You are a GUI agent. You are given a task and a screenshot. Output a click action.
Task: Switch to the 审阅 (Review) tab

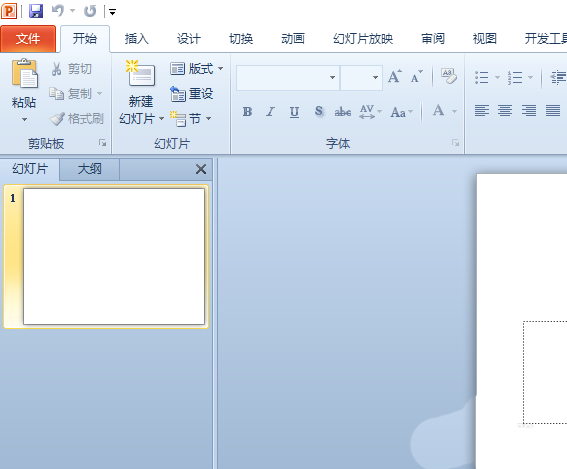[x=433, y=39]
